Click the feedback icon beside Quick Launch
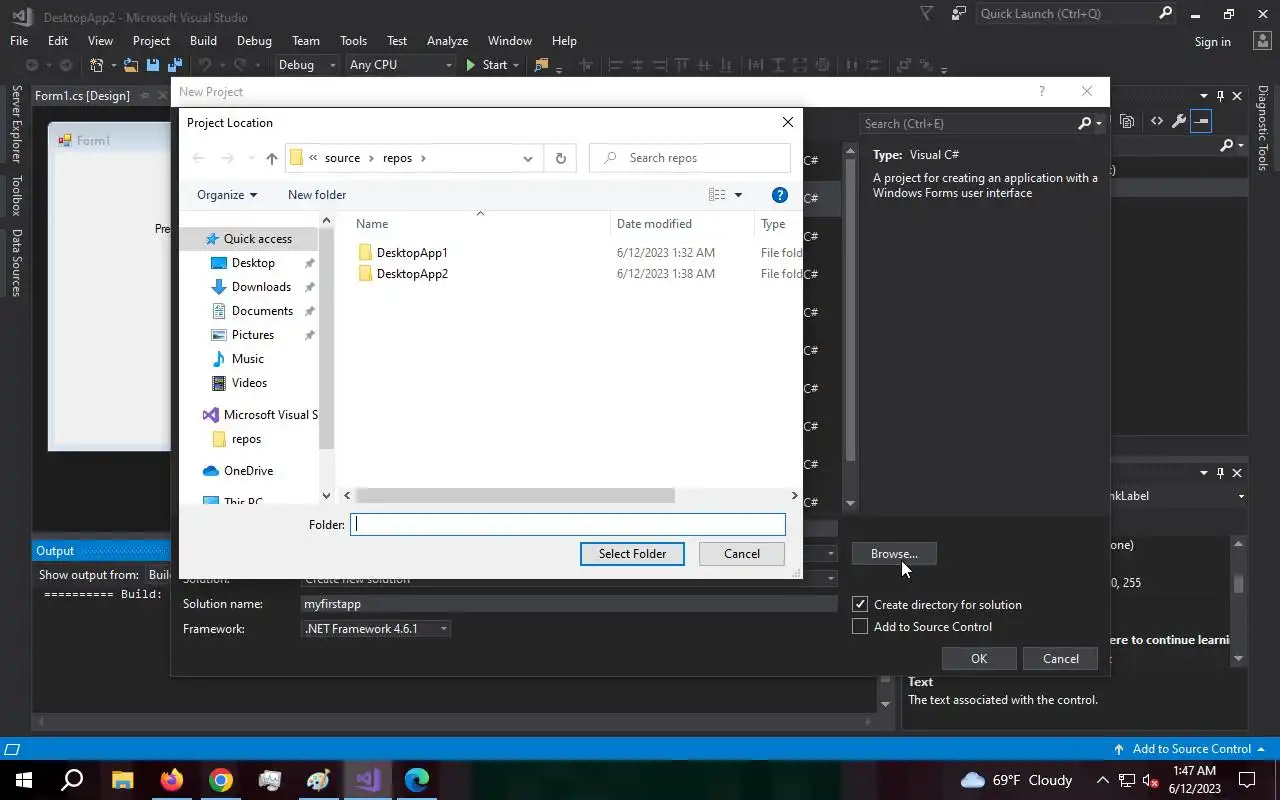The height and width of the screenshot is (800, 1280). point(959,13)
